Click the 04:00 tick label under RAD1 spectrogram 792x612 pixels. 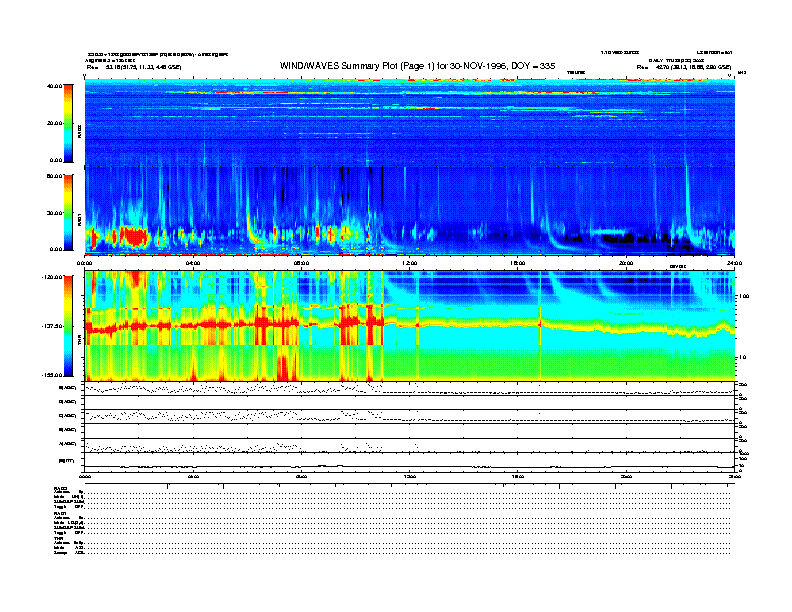tap(193, 263)
